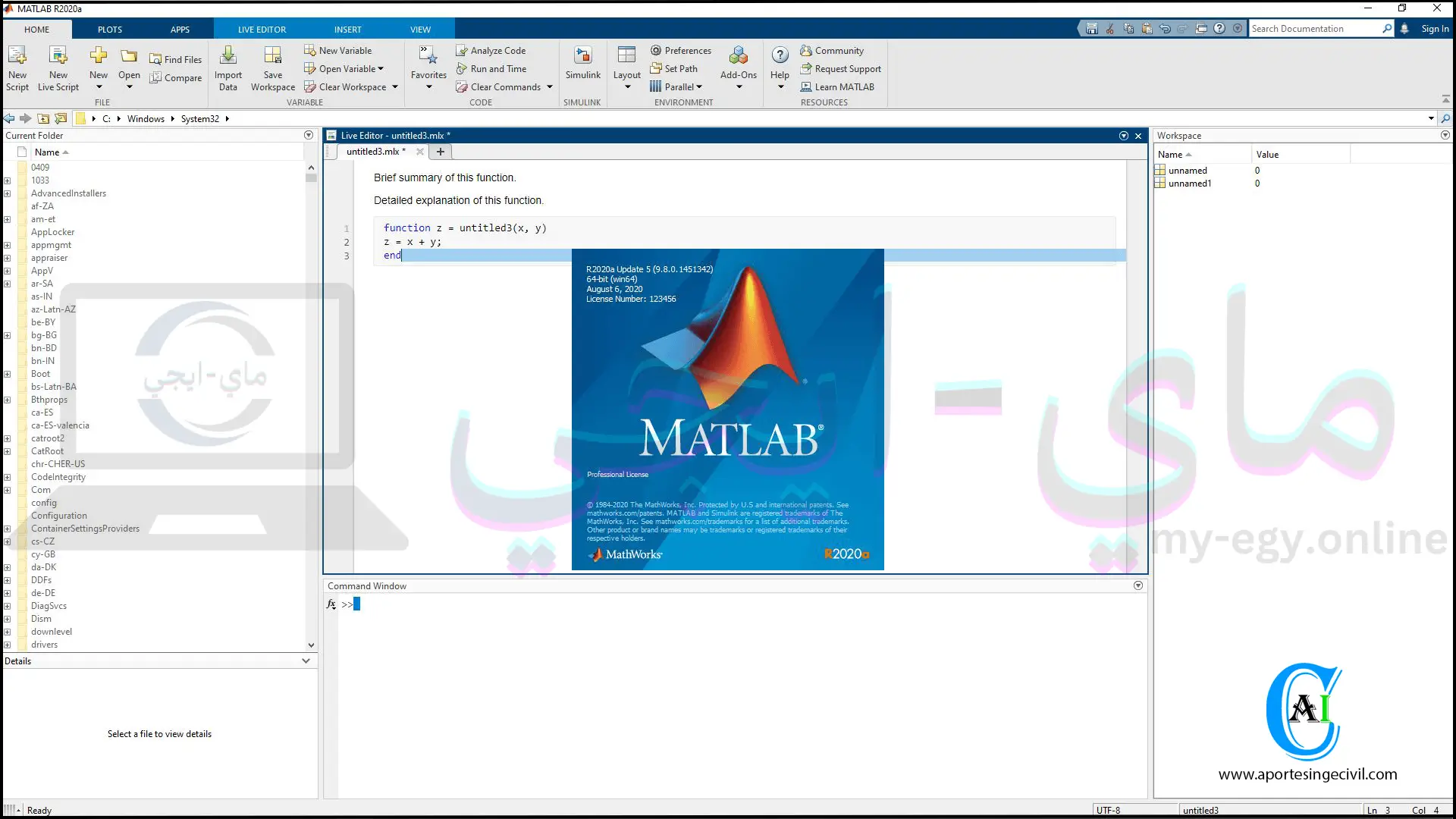Click the System32 breadcrumb segment
The width and height of the screenshot is (1456, 819).
click(x=199, y=118)
